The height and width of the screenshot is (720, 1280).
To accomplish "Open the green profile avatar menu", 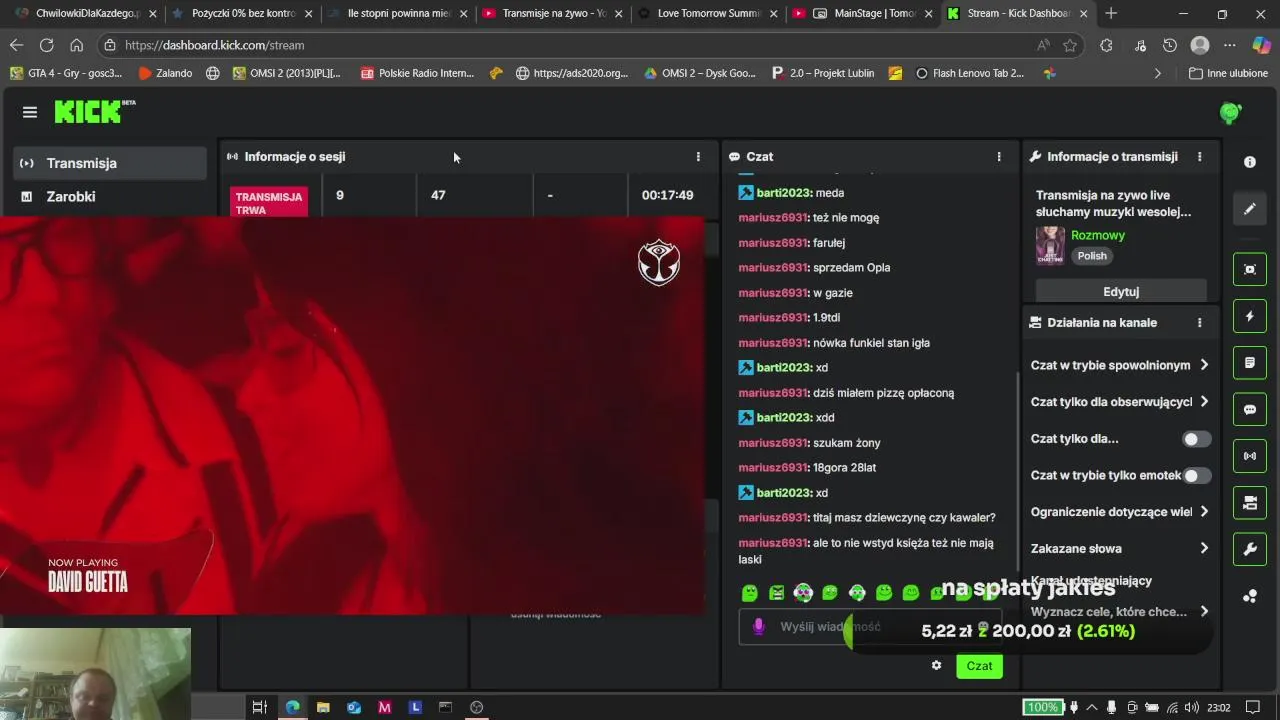I will [1230, 113].
